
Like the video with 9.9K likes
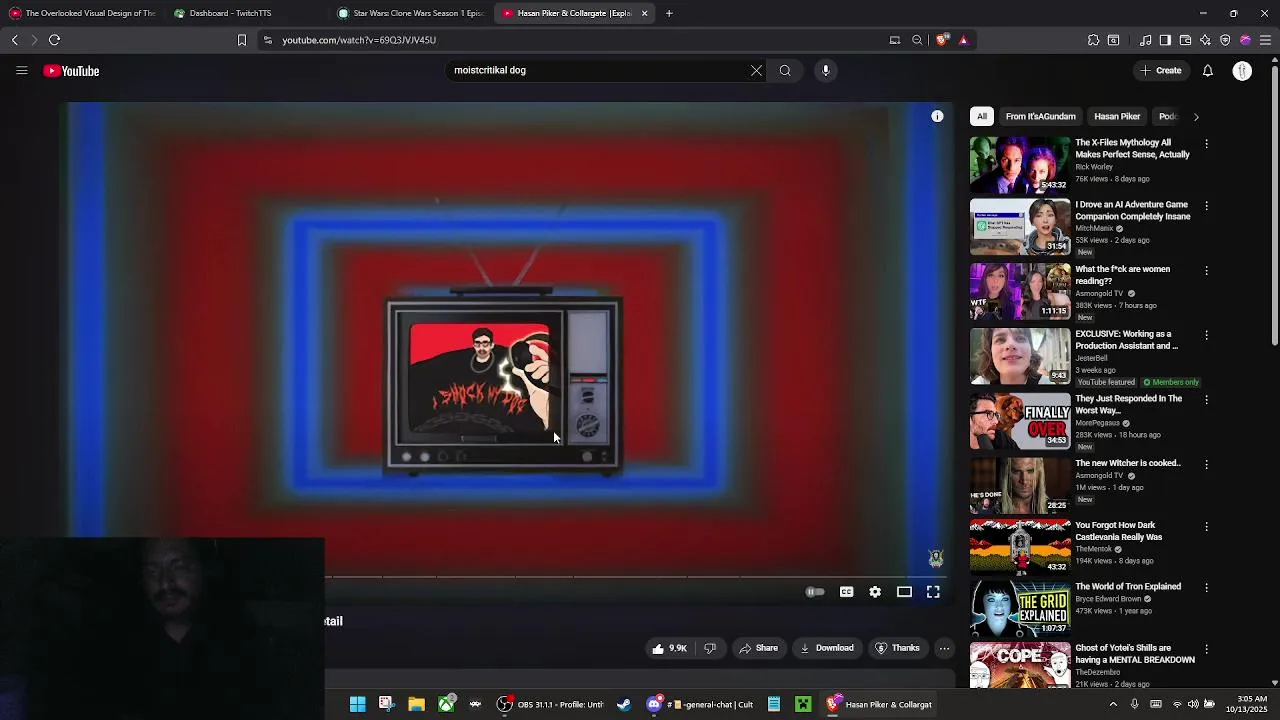669,648
